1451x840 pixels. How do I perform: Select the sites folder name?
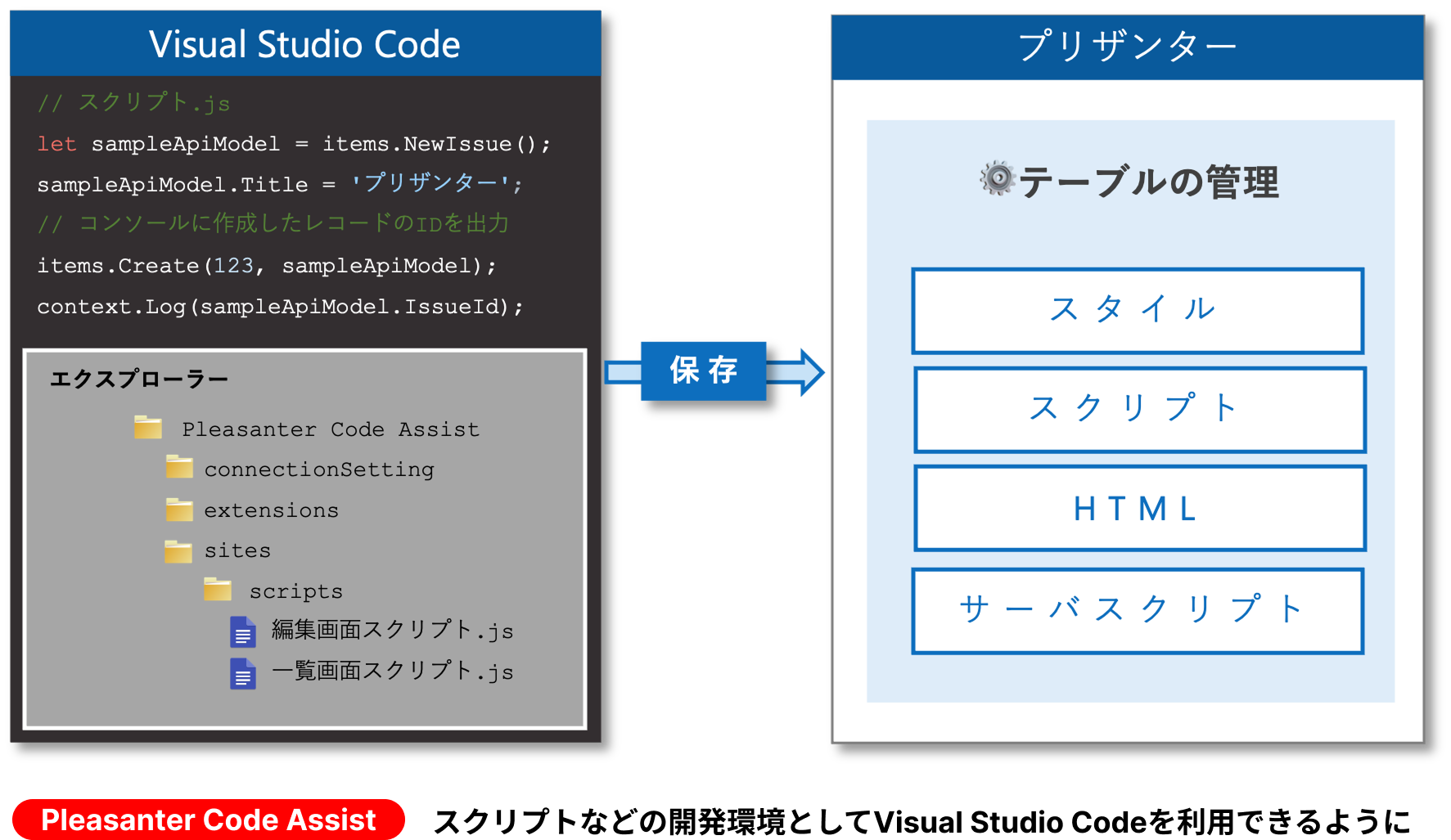click(237, 550)
